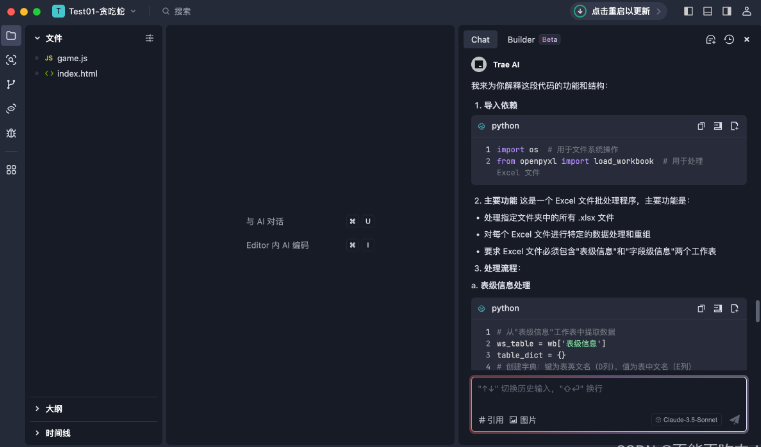Screen dimensions: 761x447
Task: Copy the first python code block
Action: point(701,126)
